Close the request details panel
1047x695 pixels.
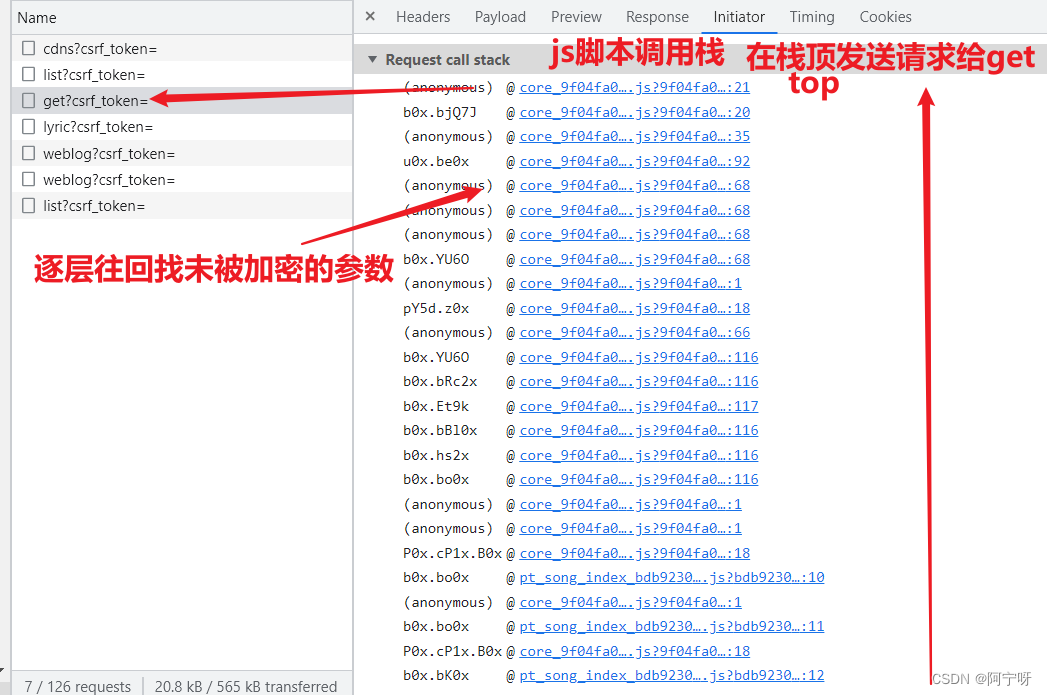(369, 16)
